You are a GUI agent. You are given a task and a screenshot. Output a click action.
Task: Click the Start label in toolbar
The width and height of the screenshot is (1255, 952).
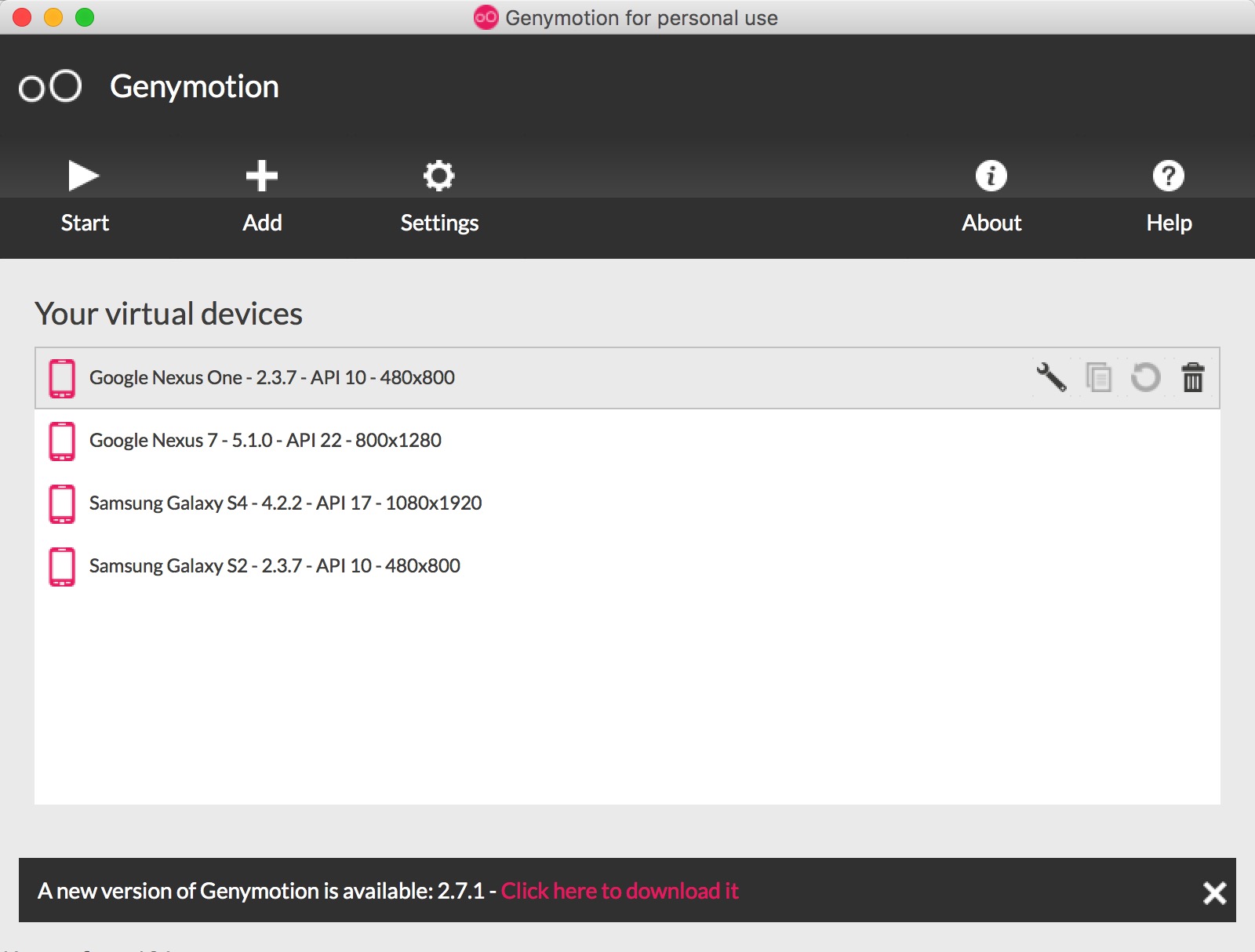[85, 223]
